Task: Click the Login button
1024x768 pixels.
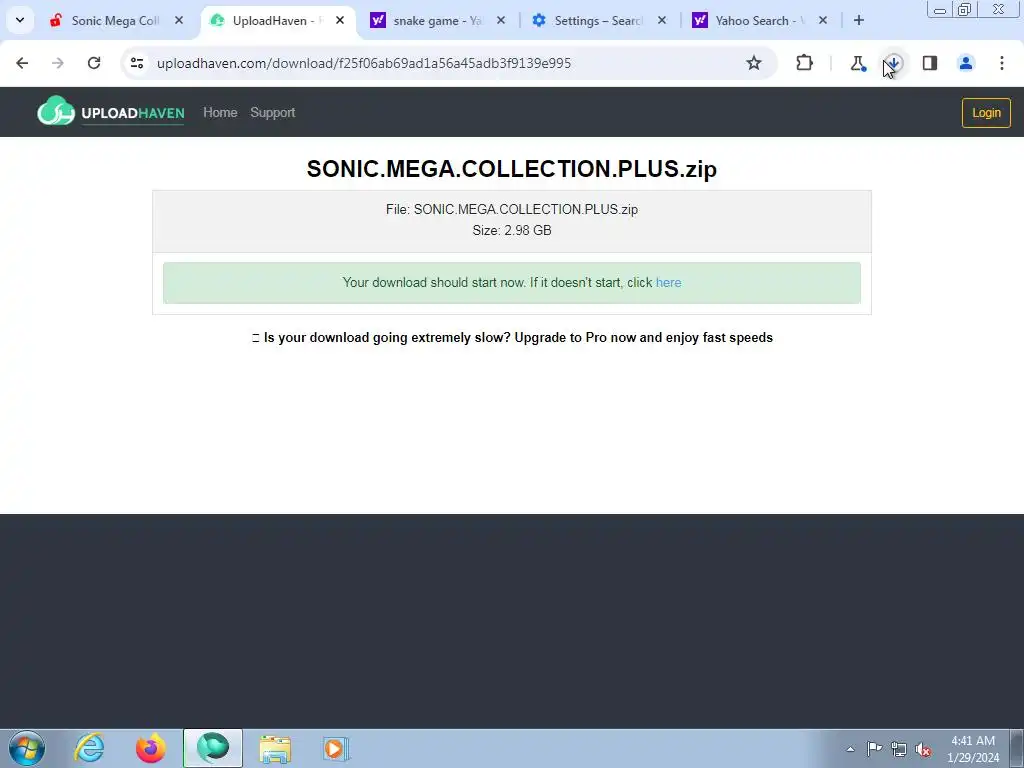Action: pos(985,113)
